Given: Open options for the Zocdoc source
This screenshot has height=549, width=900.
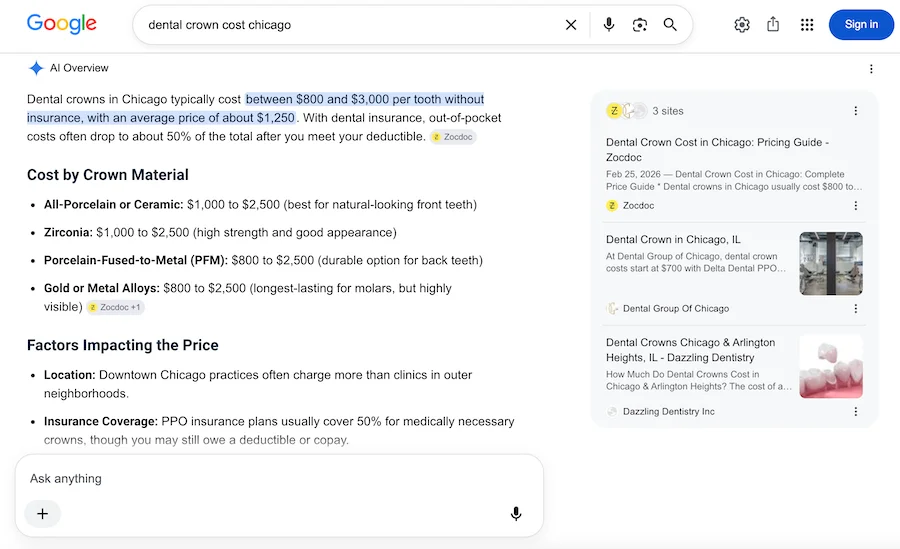Looking at the screenshot, I should click(855, 206).
